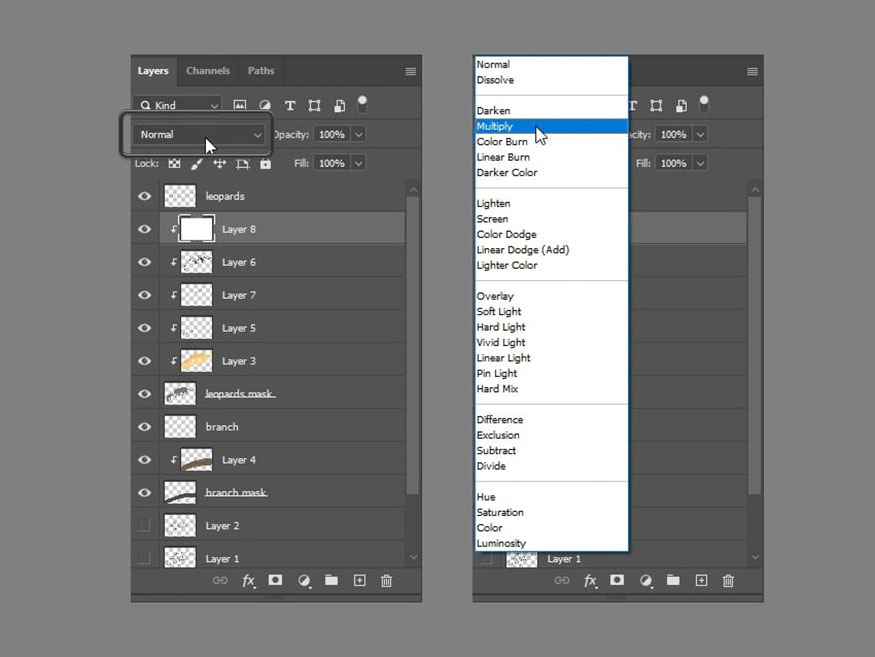The height and width of the screenshot is (657, 875).
Task: Click adjustment layer icon in right panel
Action: 645,581
